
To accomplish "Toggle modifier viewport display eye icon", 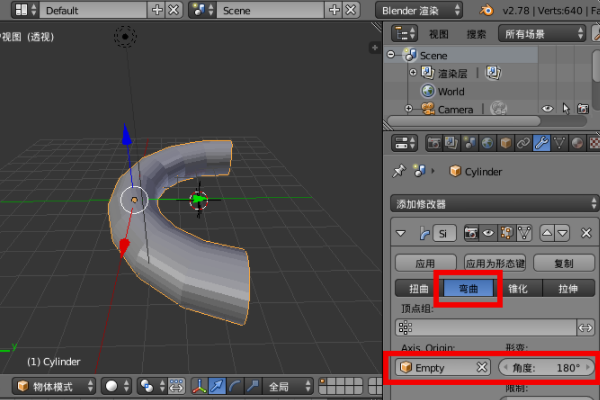I will pos(489,233).
